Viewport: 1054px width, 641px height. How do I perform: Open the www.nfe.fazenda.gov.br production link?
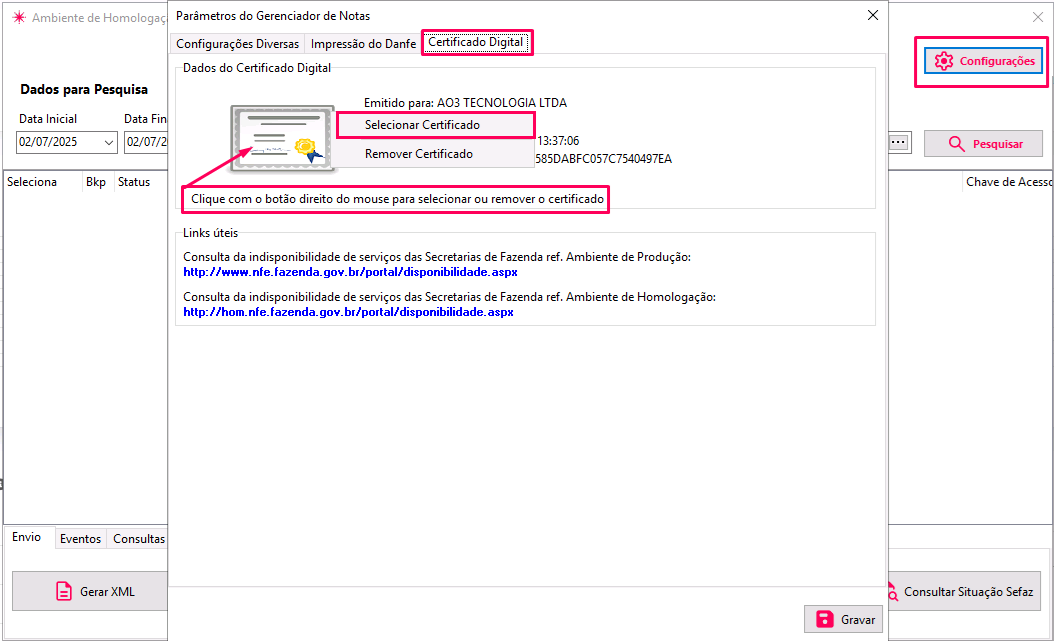point(350,272)
